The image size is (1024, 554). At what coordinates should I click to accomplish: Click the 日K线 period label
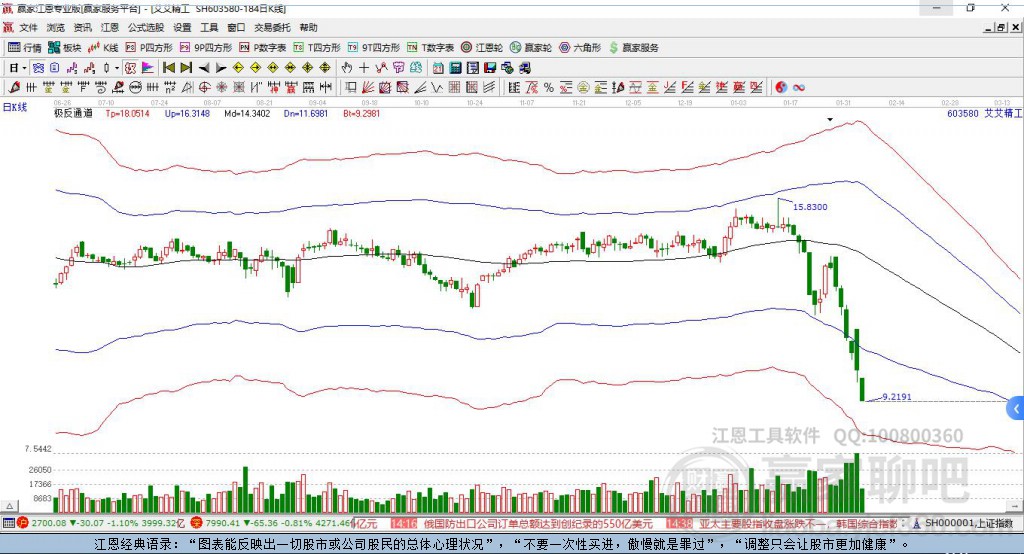(15, 107)
